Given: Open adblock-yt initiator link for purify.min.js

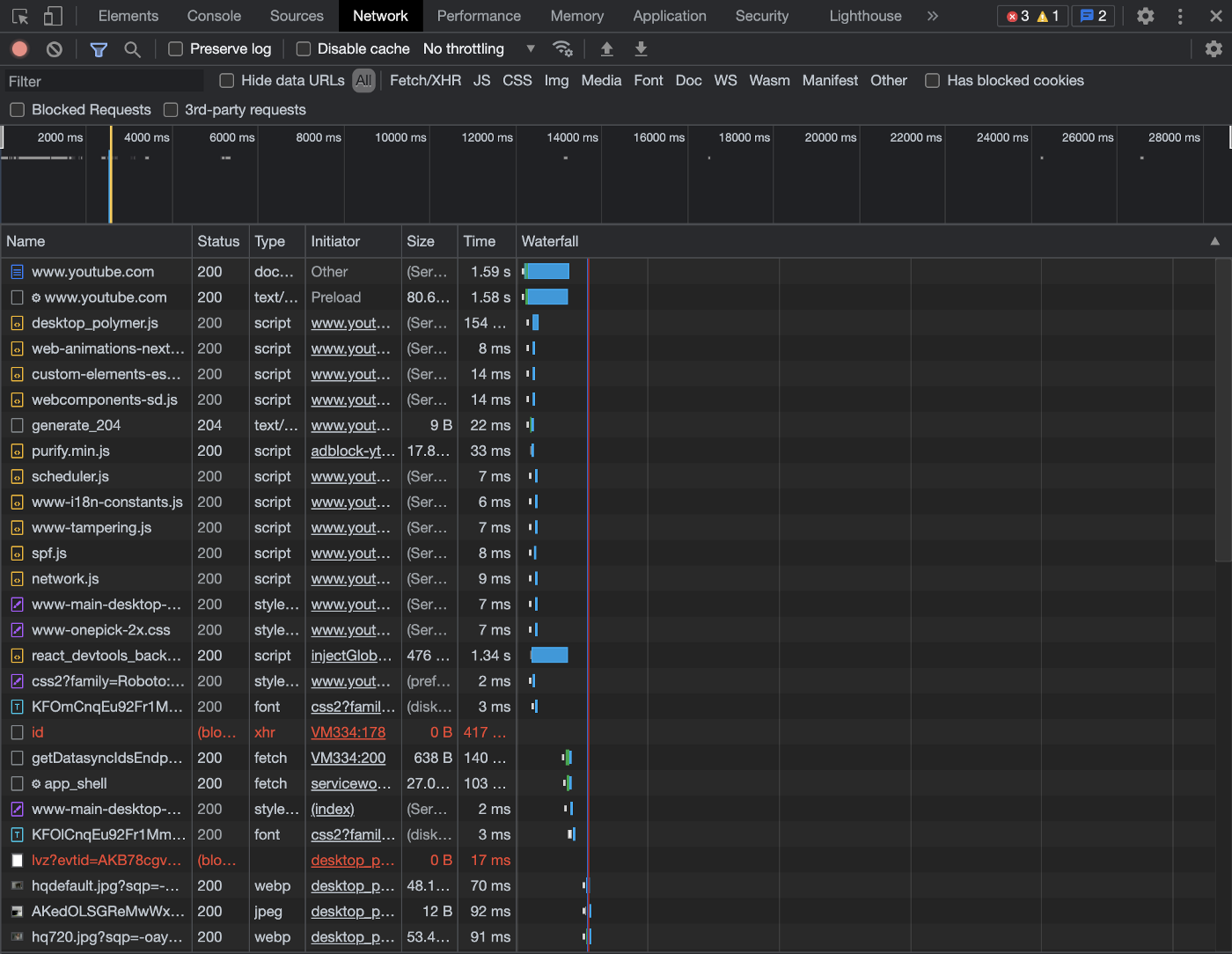Looking at the screenshot, I should (x=353, y=451).
